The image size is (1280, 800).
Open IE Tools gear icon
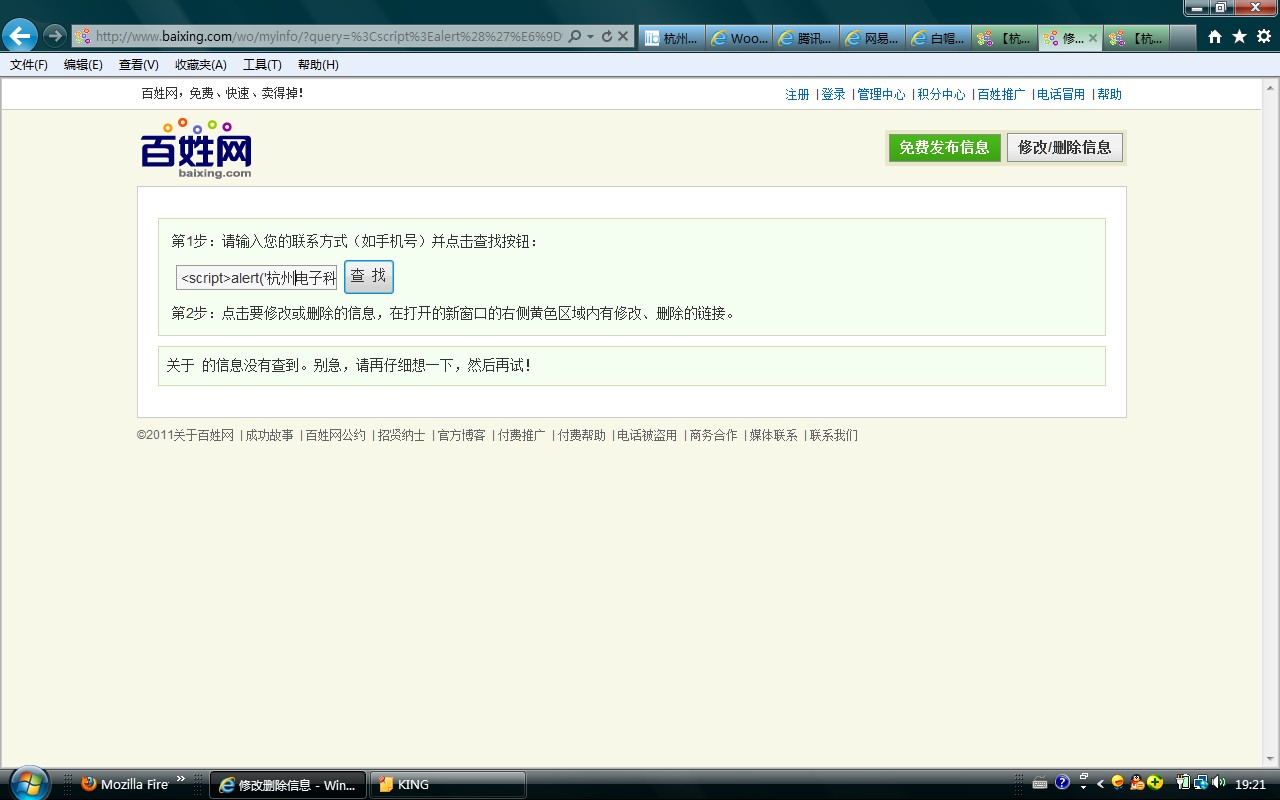point(1264,37)
